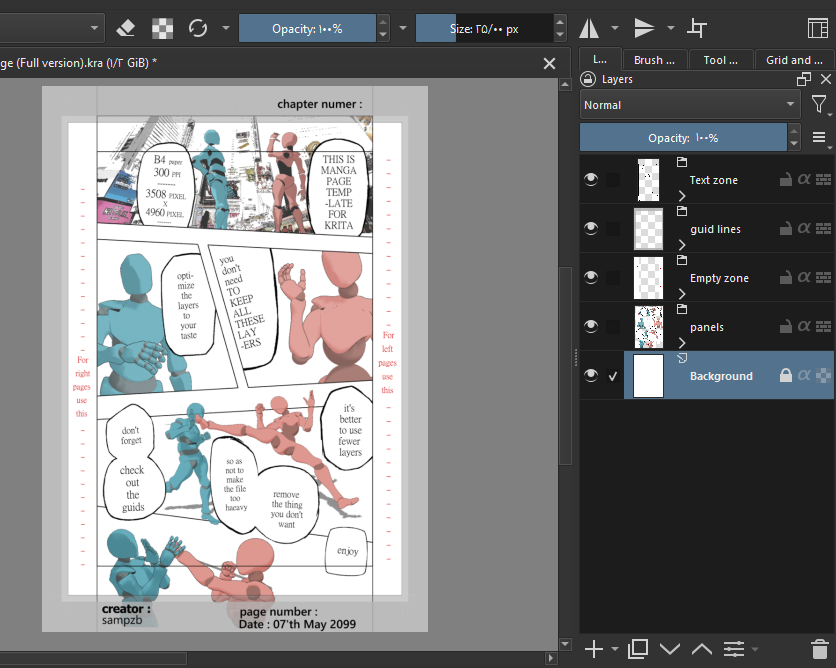
Task: Enable the vertical mirror tool
Action: [645, 28]
